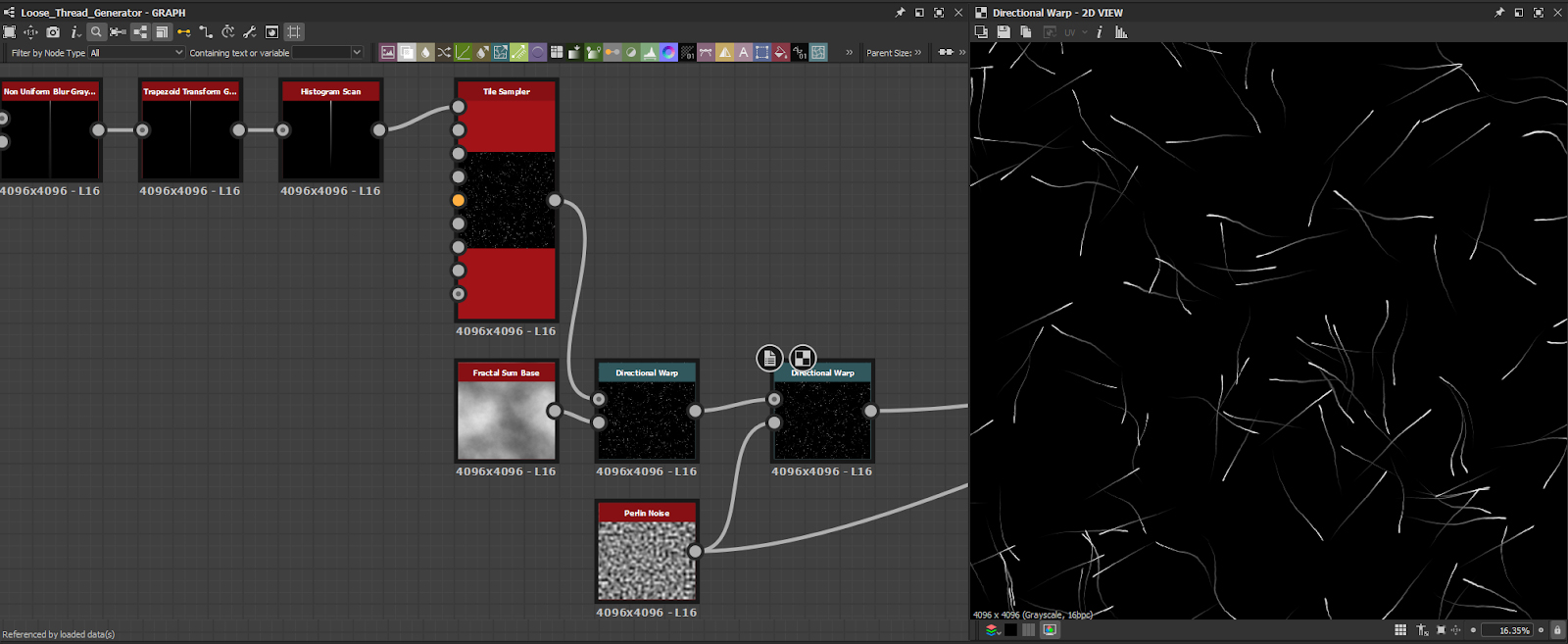Select the Loose_Thread_Generator GRAPH panel title
The height and width of the screenshot is (644, 1568).
pyautogui.click(x=103, y=13)
